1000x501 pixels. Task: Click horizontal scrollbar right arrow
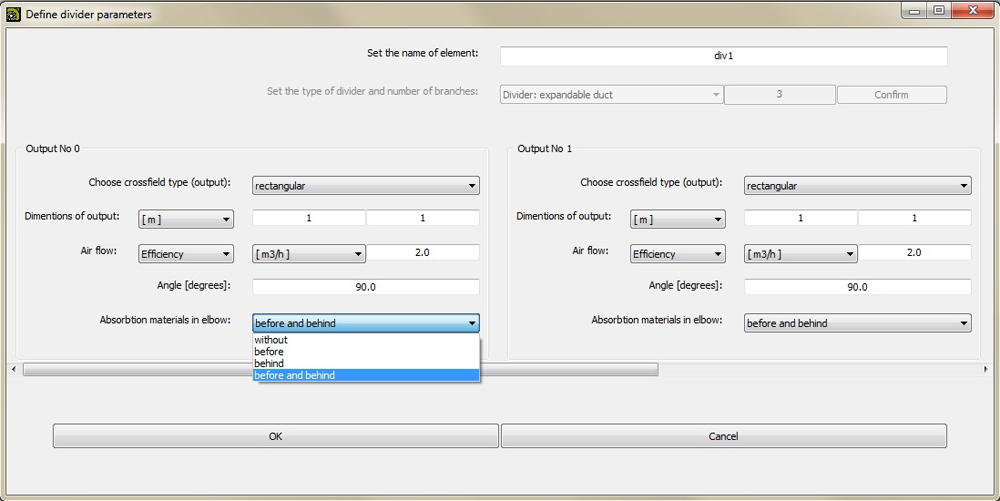click(x=987, y=369)
